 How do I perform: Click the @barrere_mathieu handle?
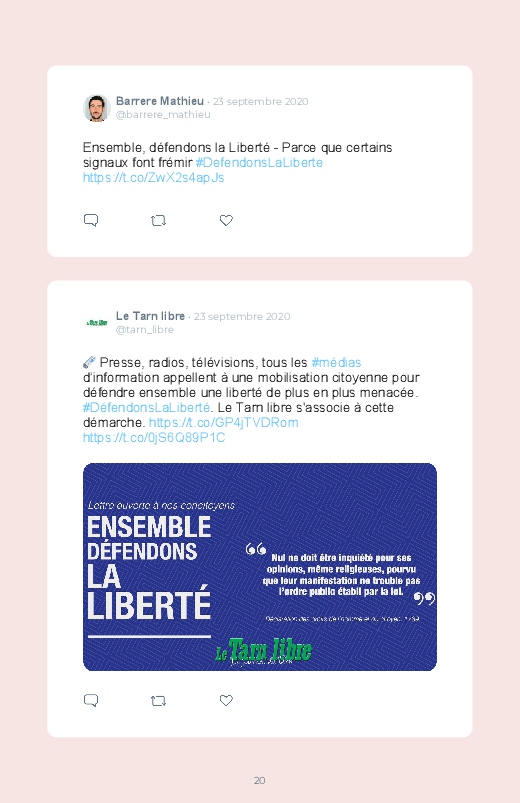pos(163,115)
